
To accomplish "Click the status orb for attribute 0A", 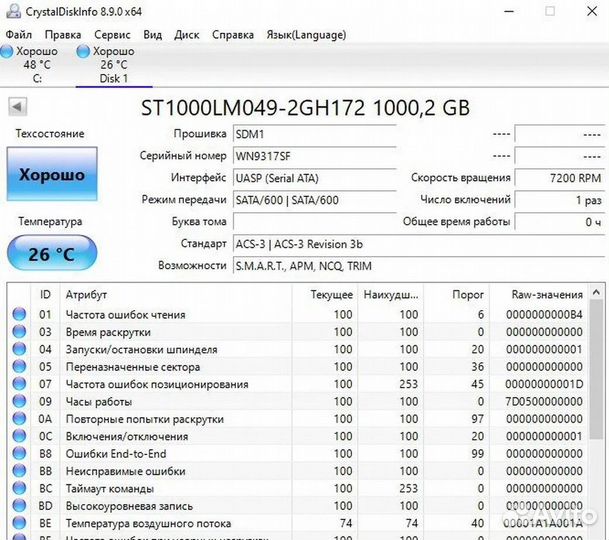I will [19, 418].
